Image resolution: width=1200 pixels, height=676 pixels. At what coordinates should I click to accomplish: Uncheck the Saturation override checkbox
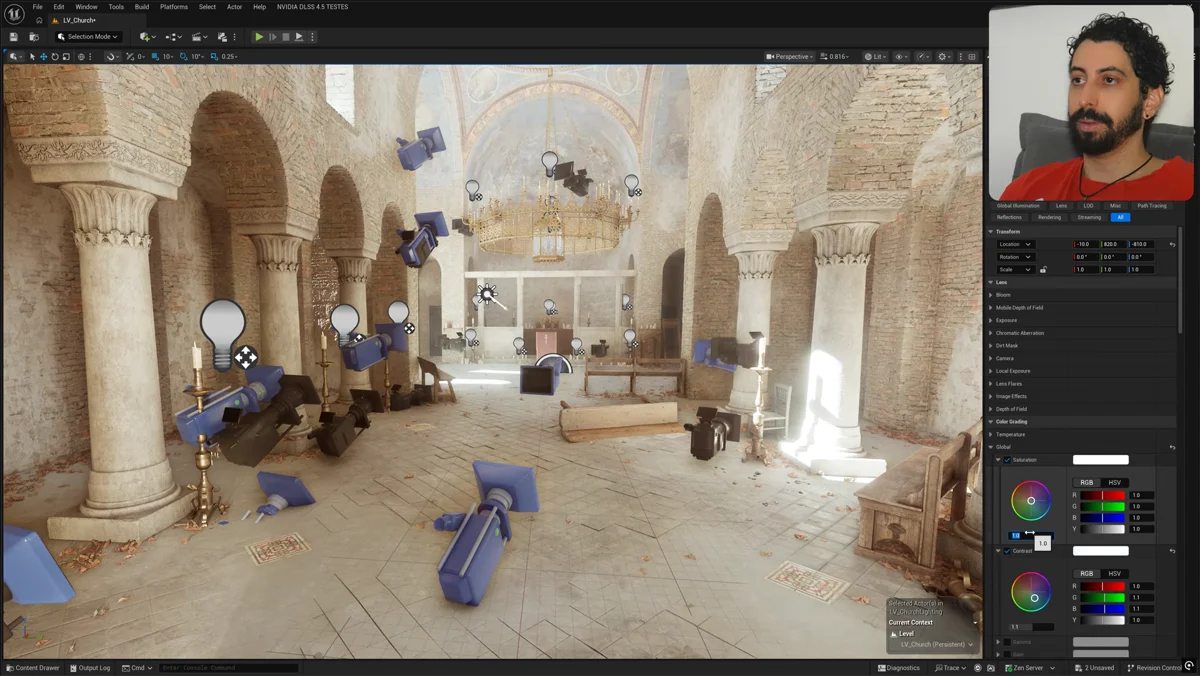[1007, 460]
